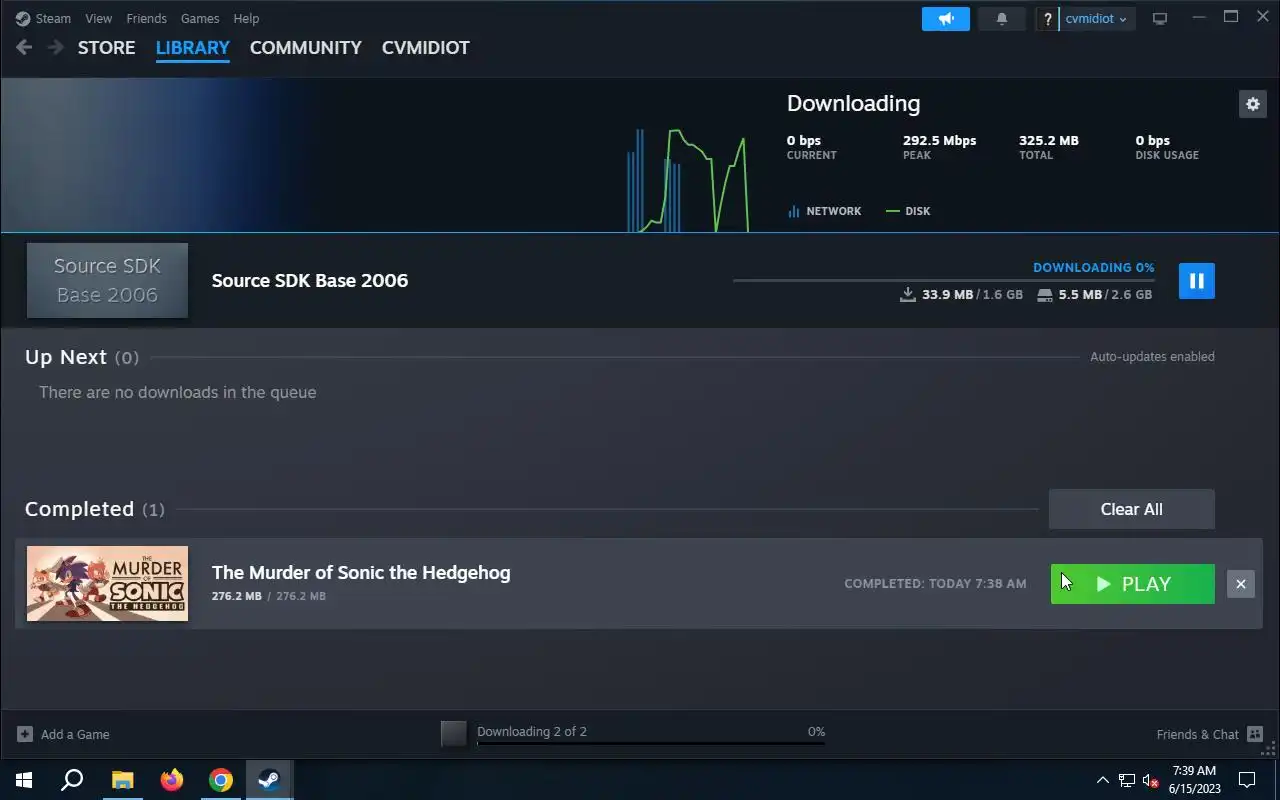Open the View menu
This screenshot has height=800, width=1280.
99,18
